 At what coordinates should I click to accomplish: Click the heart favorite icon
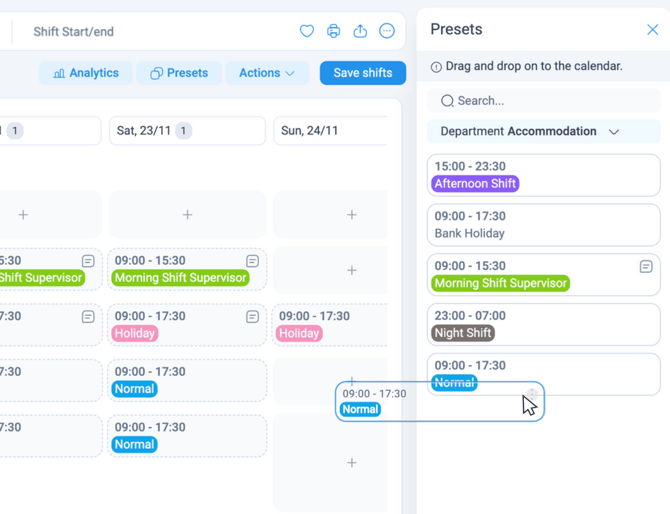[307, 31]
